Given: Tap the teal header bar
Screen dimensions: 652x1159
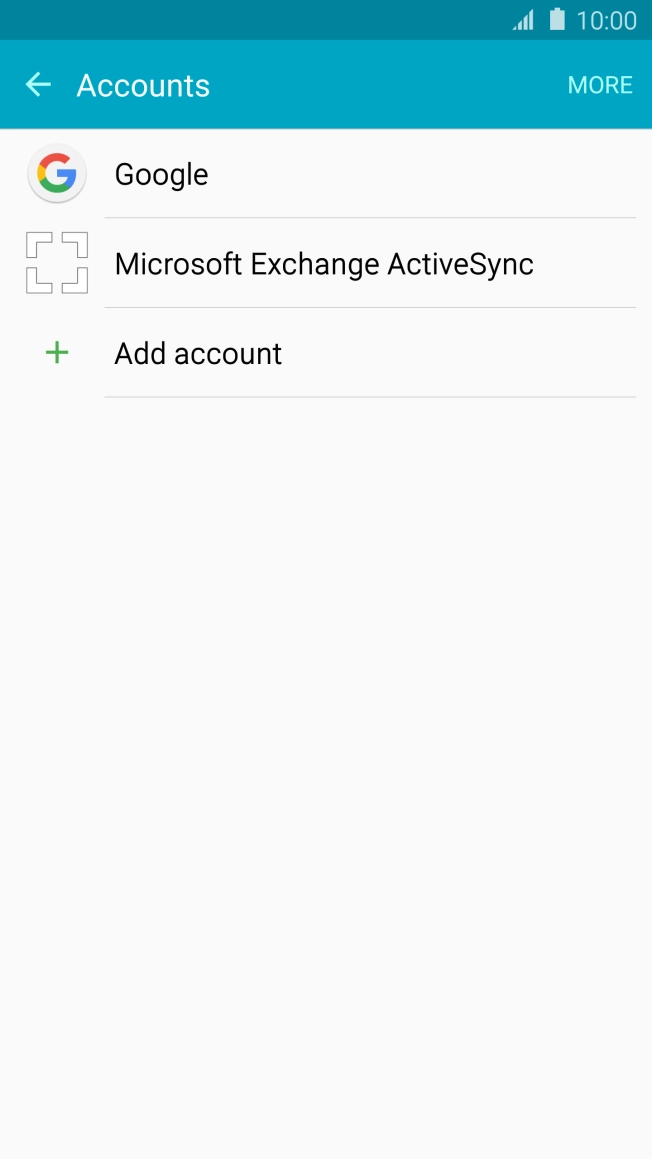Looking at the screenshot, I should (x=326, y=84).
